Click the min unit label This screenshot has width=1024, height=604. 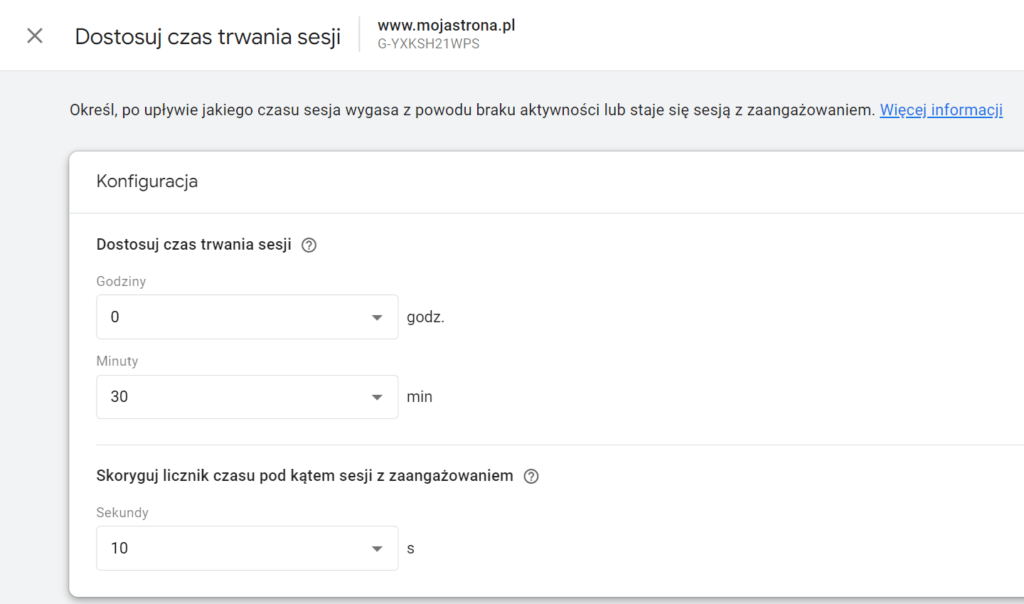click(x=419, y=397)
